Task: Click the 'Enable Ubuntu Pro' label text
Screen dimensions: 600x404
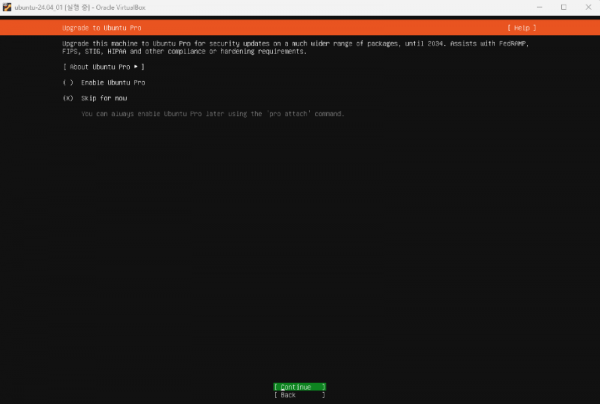Action: pos(113,82)
